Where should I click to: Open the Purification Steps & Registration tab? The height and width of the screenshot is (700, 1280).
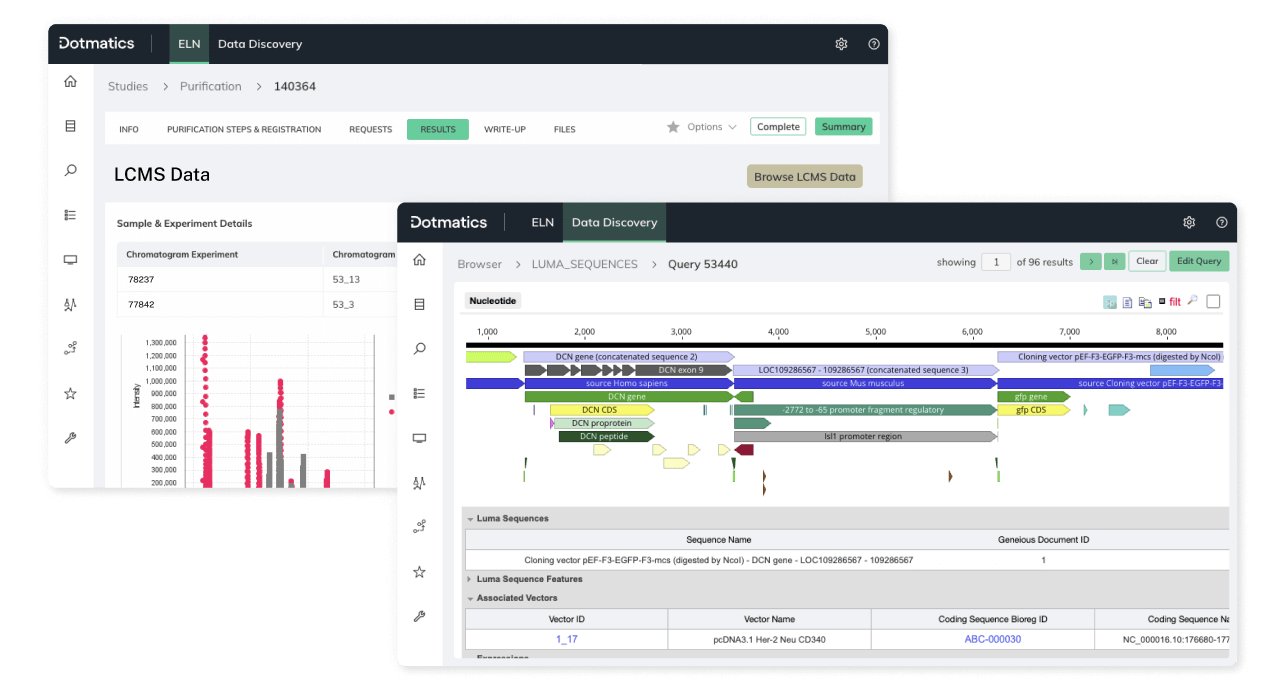click(244, 129)
